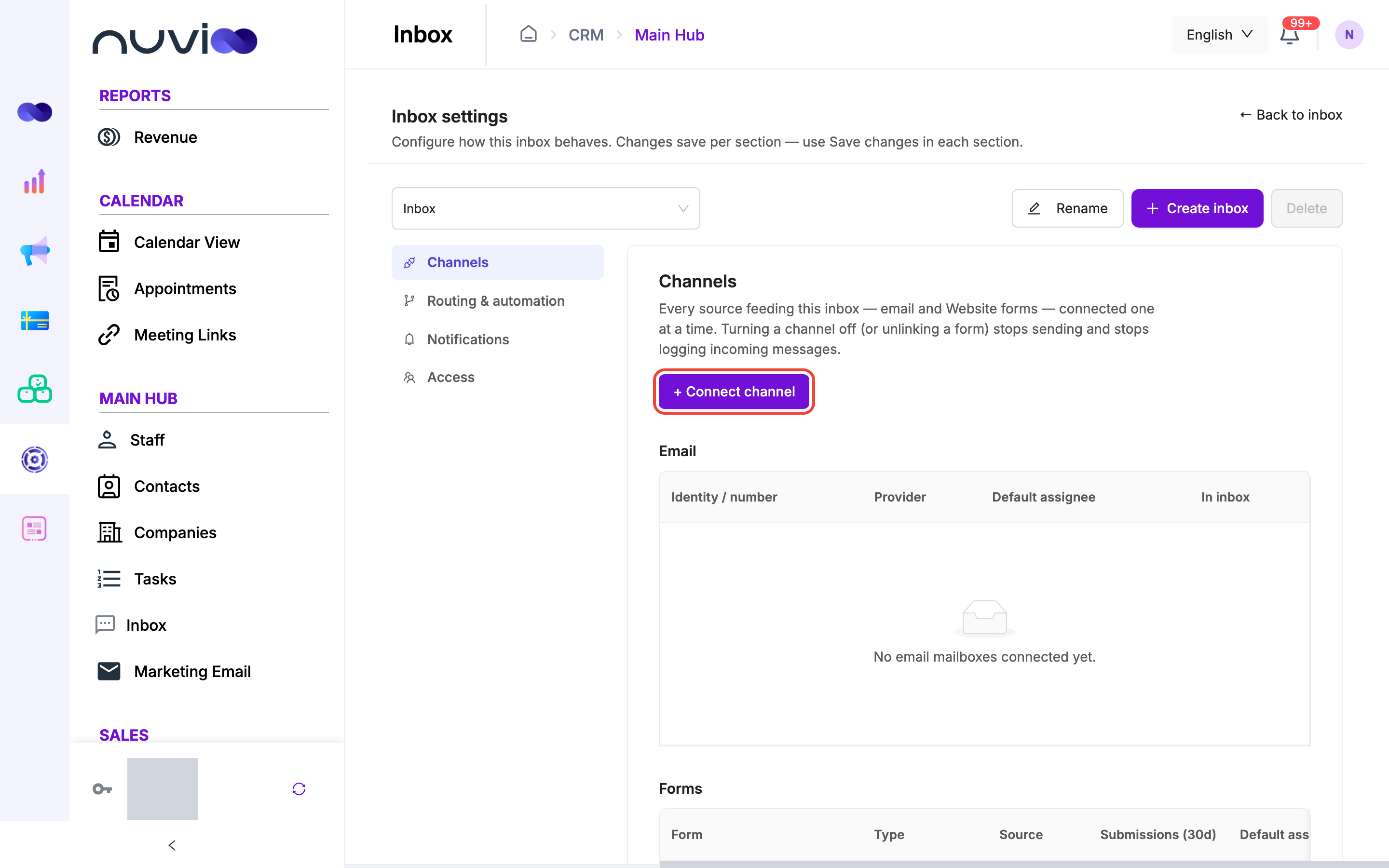Open Meeting Links

tap(166, 335)
